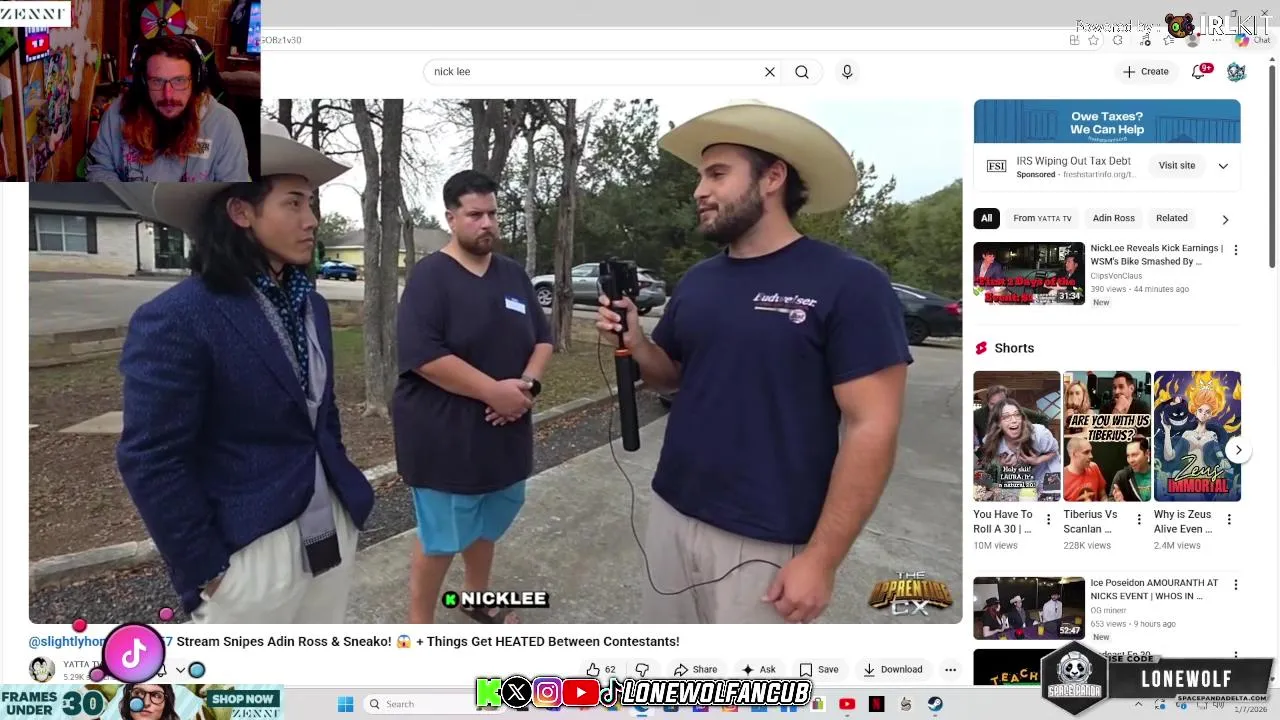Open the YouTube account avatar menu
The image size is (1280, 720).
[1237, 72]
